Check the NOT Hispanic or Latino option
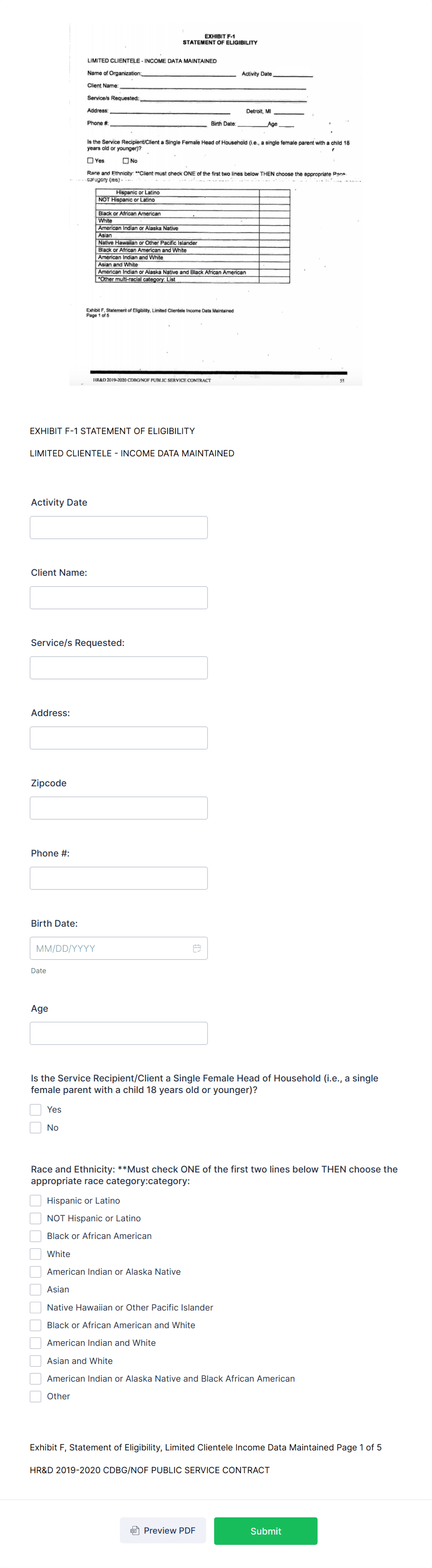 pos(35,1218)
